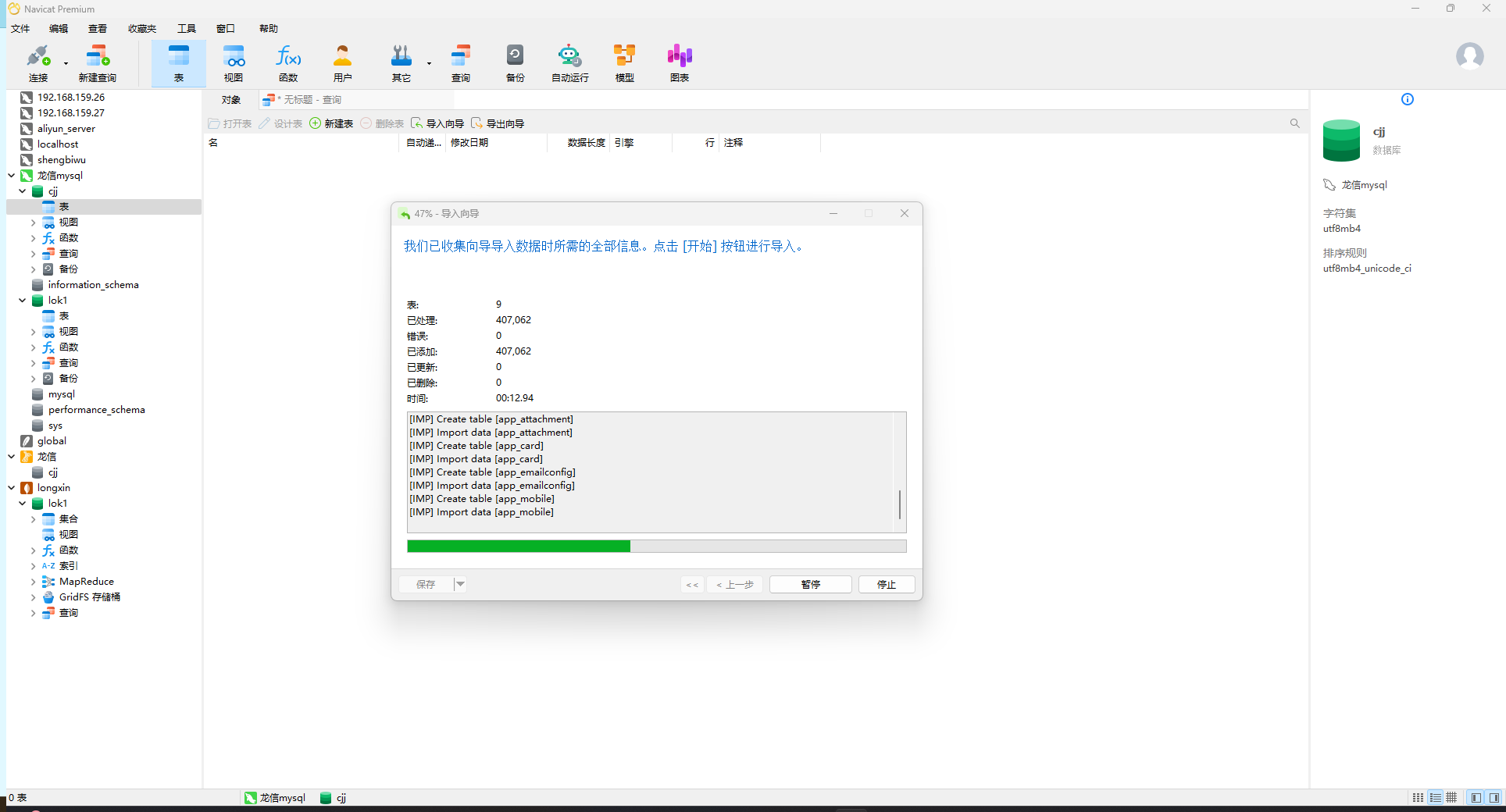Click the 修改日期 column header

[495, 143]
